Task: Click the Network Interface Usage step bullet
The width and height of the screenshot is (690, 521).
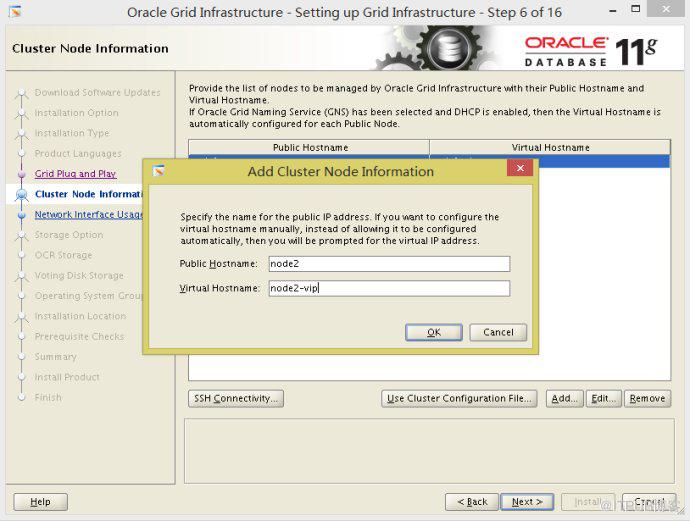Action: pyautogui.click(x=22, y=215)
